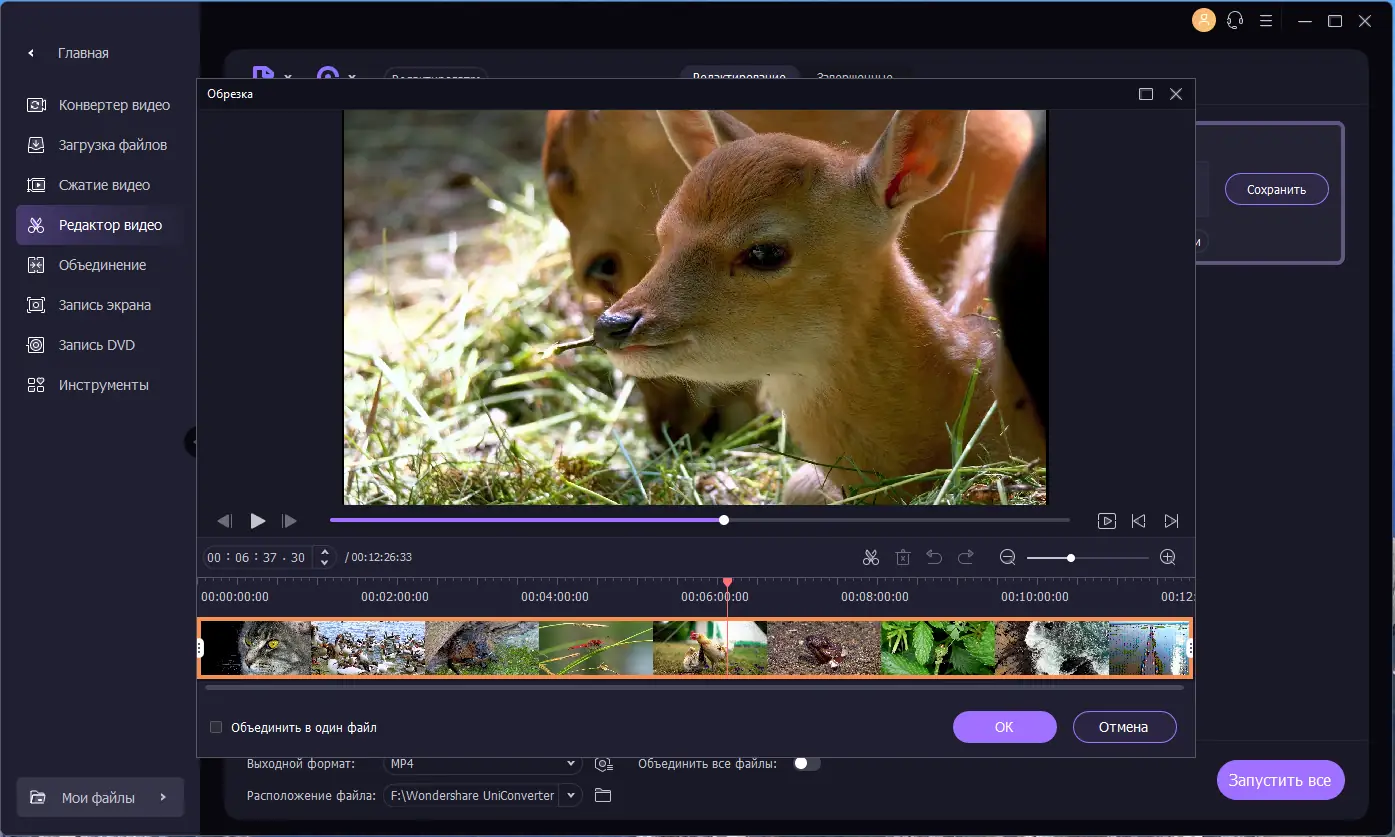Open the folder icon beside file location
1395x837 pixels.
(602, 795)
